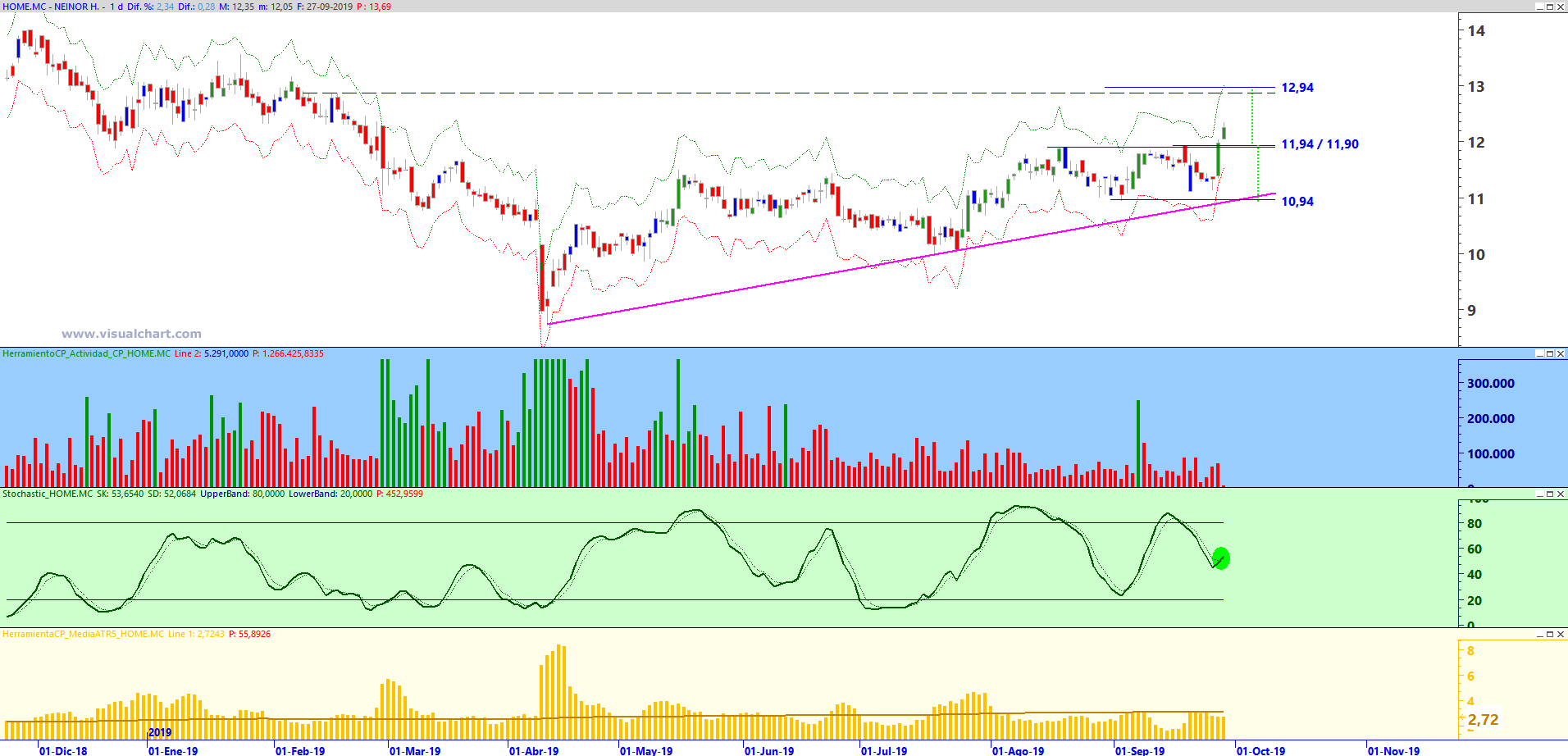Click the 10 price axis label
Image resolution: width=1568 pixels, height=756 pixels.
1476,255
